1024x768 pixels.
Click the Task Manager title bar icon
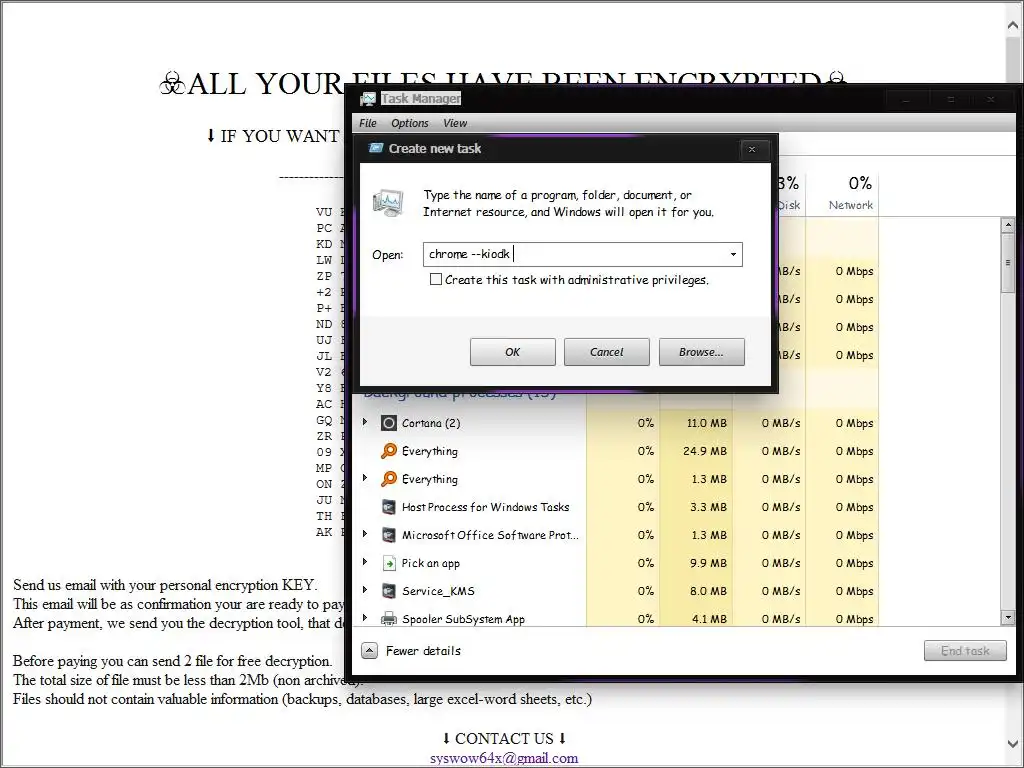368,99
